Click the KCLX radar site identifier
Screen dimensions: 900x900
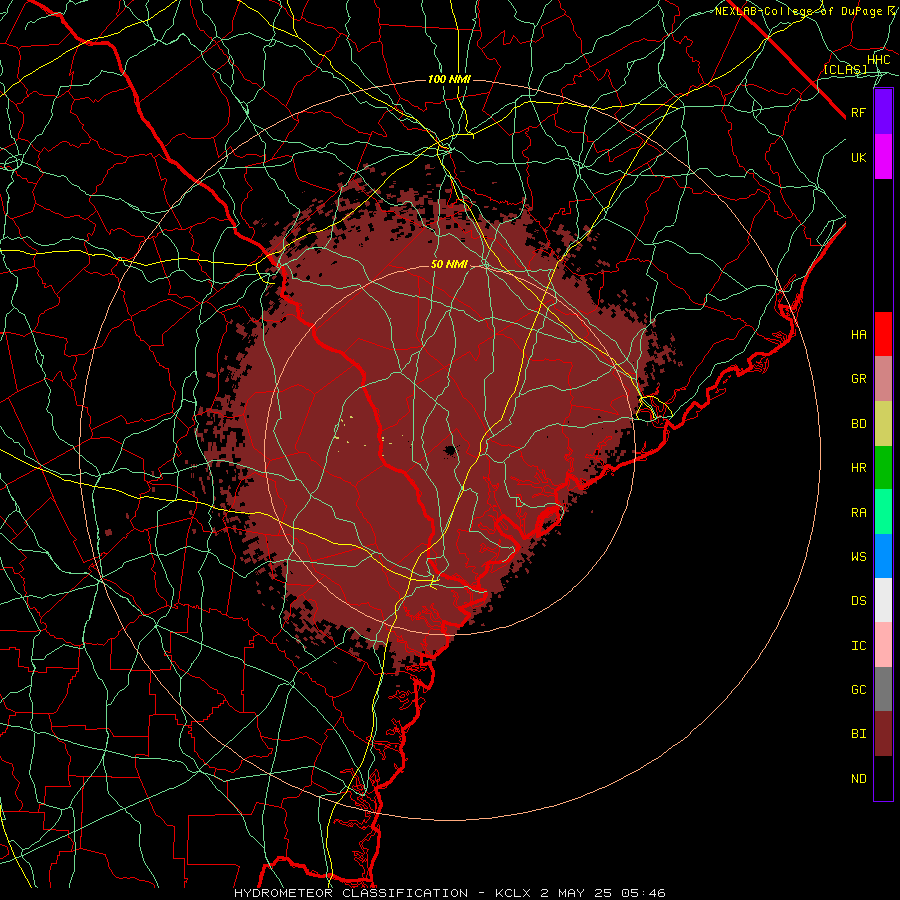pos(514,893)
